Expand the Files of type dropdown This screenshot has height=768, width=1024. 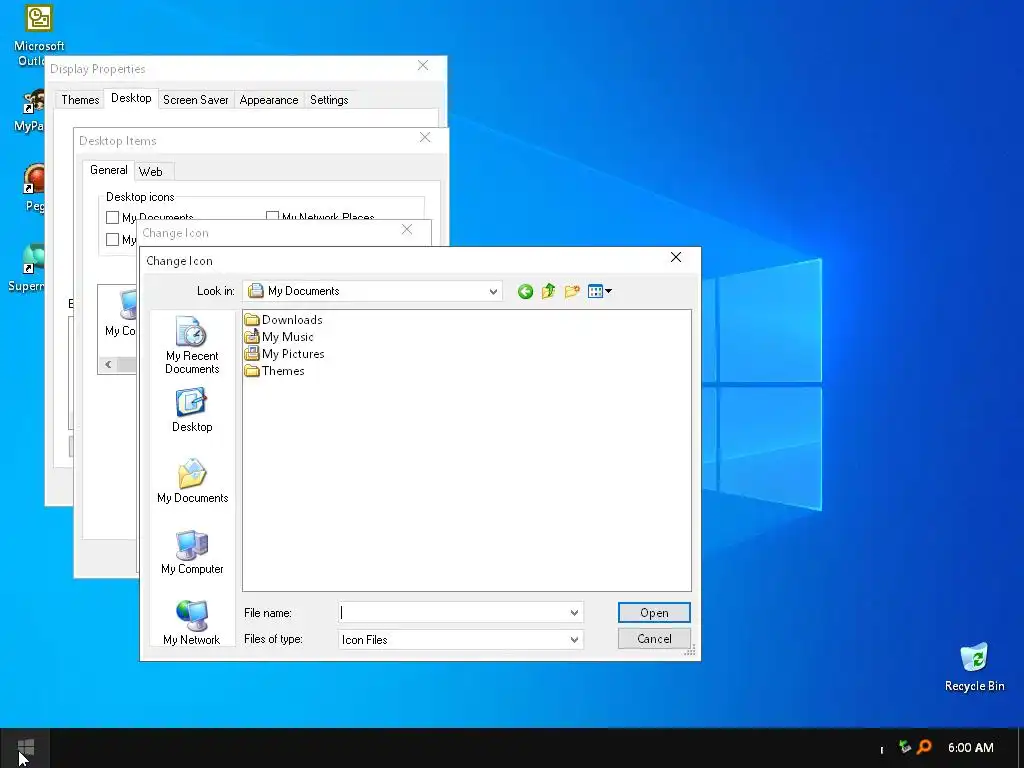574,640
